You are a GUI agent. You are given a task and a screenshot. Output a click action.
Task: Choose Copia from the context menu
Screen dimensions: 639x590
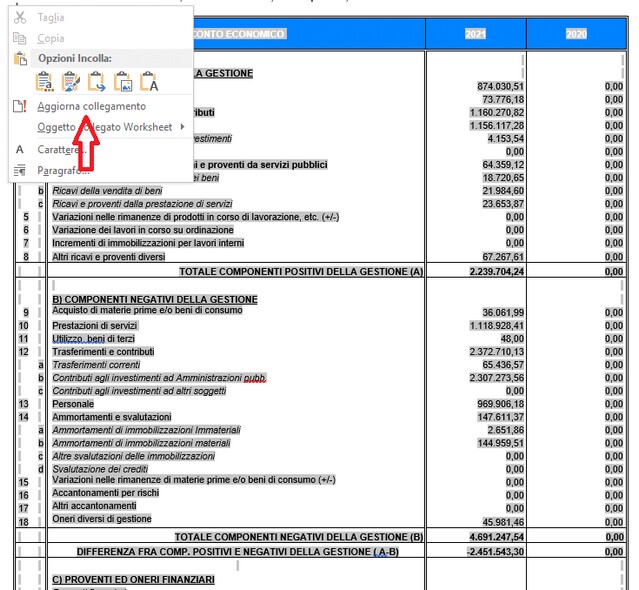(x=51, y=38)
